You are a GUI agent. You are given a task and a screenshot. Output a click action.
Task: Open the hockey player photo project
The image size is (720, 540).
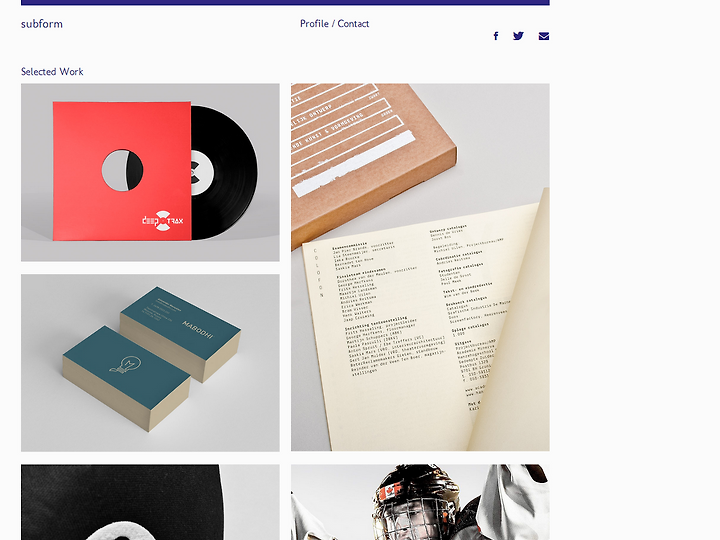(x=420, y=502)
